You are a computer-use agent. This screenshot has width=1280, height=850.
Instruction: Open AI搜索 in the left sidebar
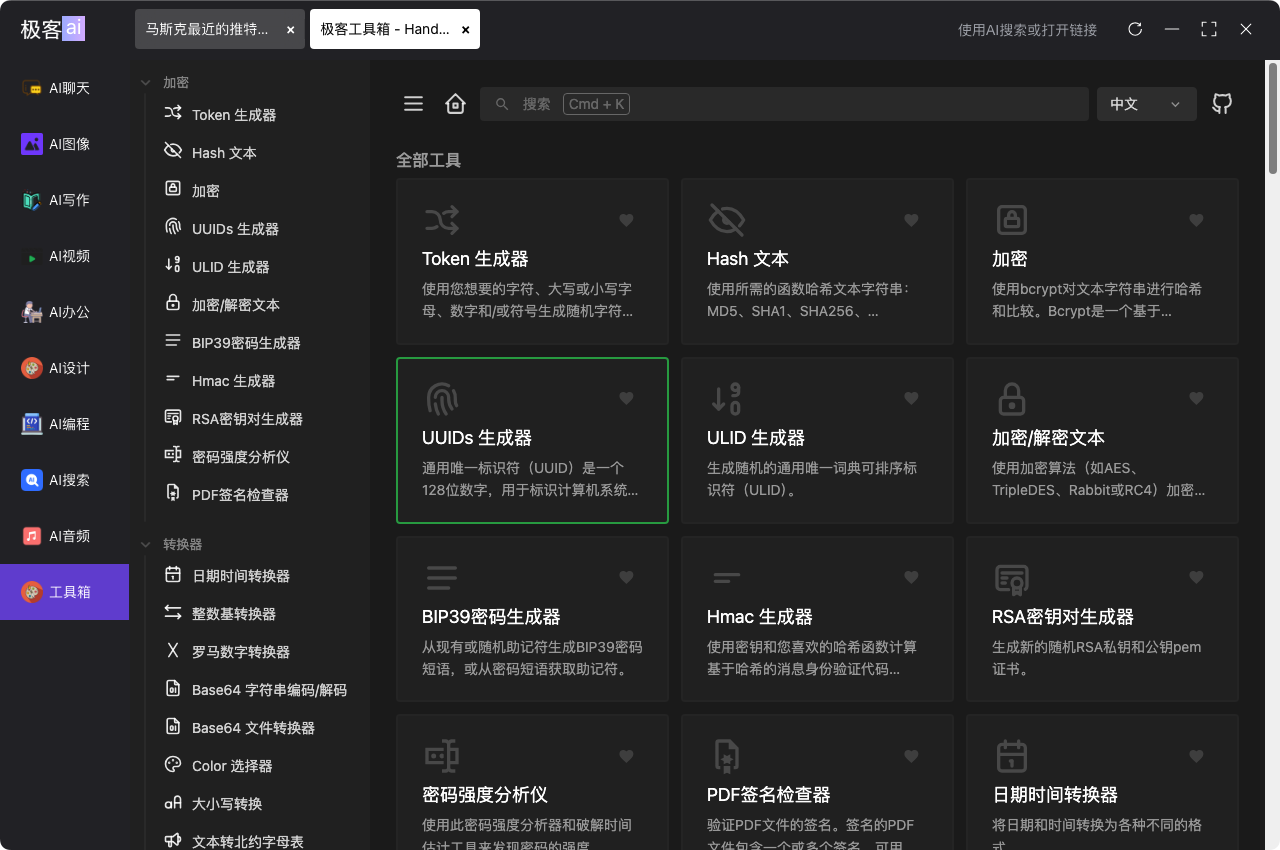tap(64, 480)
